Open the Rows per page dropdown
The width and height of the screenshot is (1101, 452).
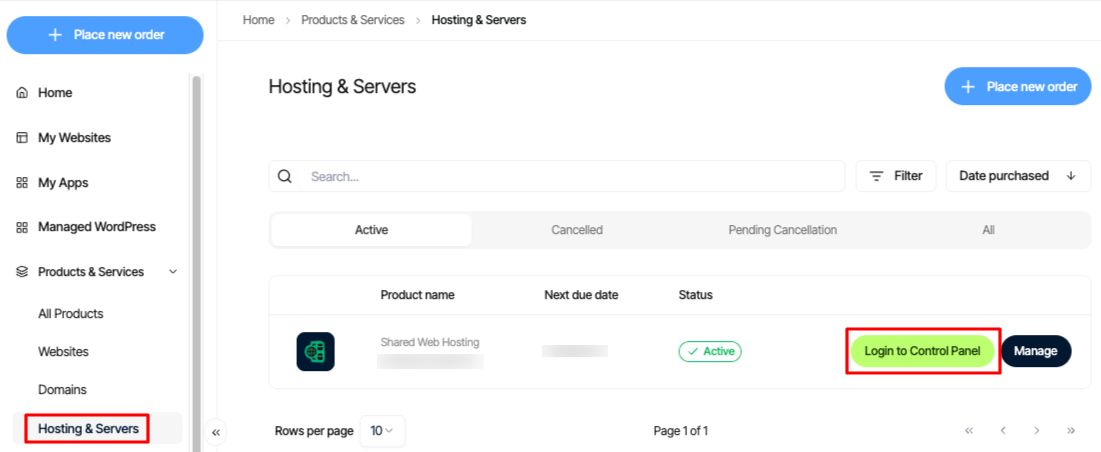click(x=383, y=431)
